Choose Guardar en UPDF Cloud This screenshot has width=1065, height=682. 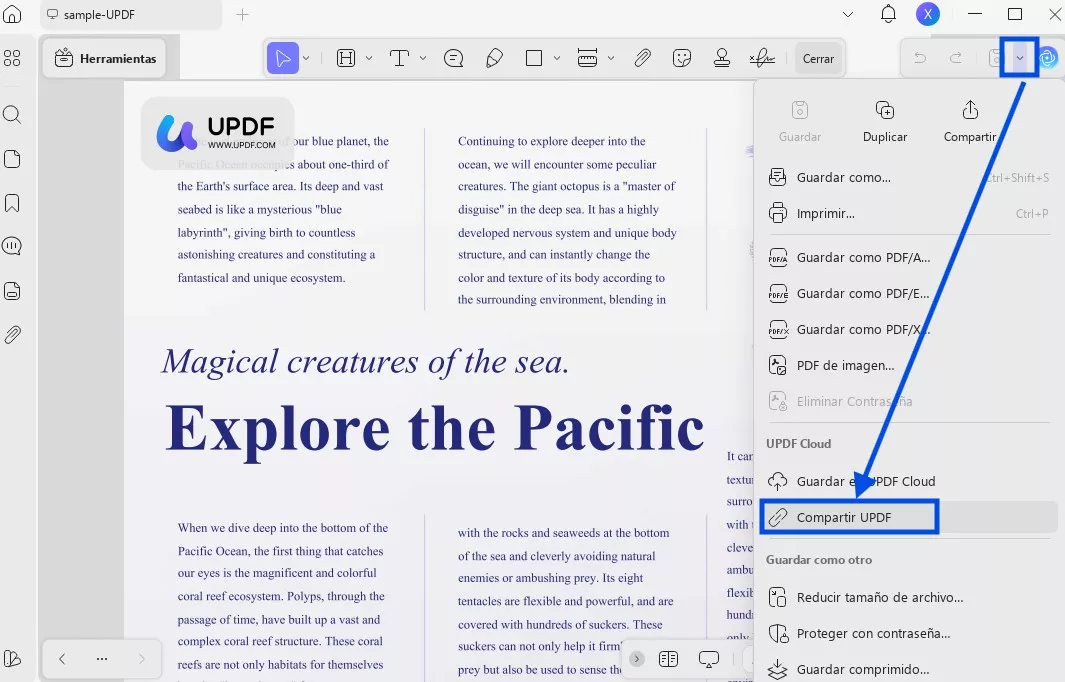click(909, 481)
